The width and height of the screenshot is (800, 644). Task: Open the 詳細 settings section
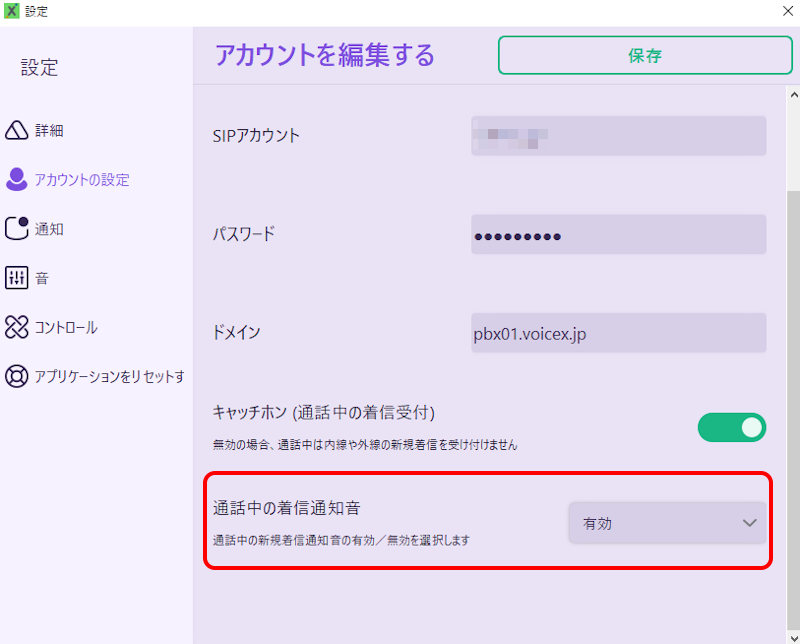[50, 131]
